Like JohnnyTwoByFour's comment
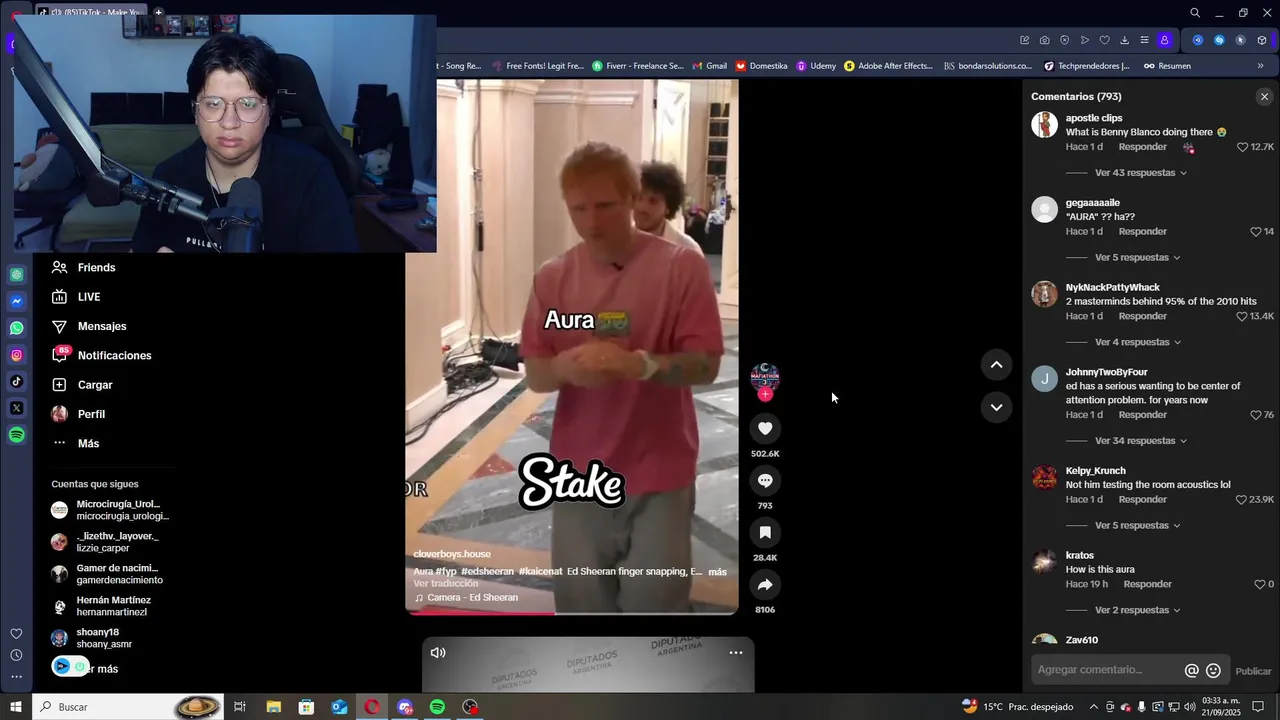This screenshot has width=1280, height=720. coord(1256,415)
